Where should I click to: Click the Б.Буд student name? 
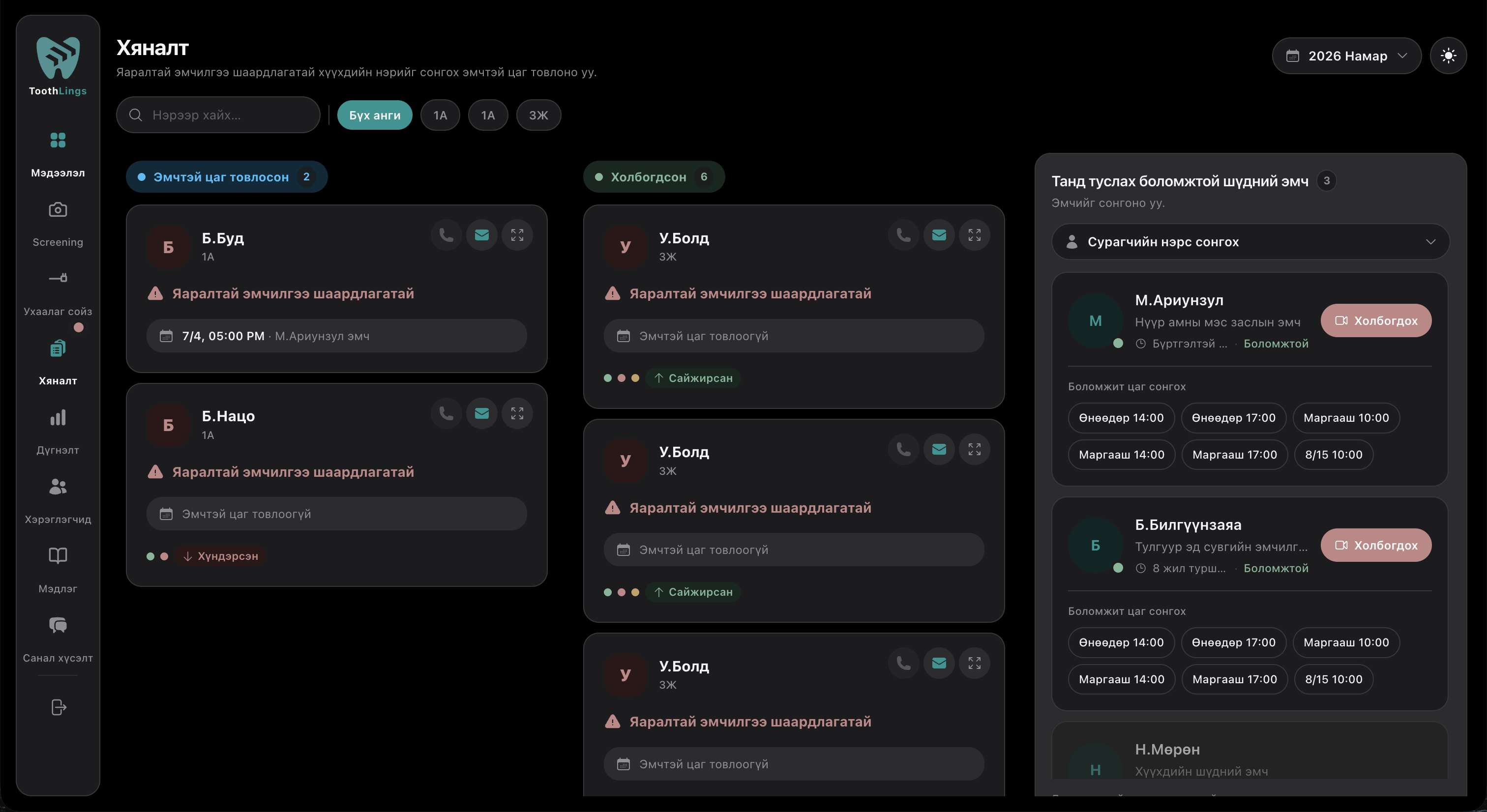pos(223,238)
